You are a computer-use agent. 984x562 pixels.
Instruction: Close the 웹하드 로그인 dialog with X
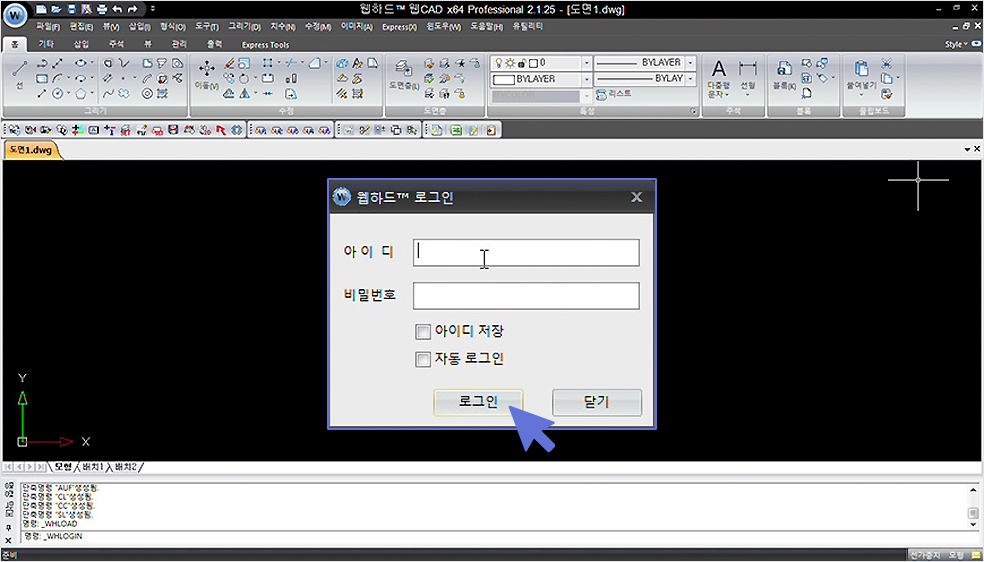(636, 198)
